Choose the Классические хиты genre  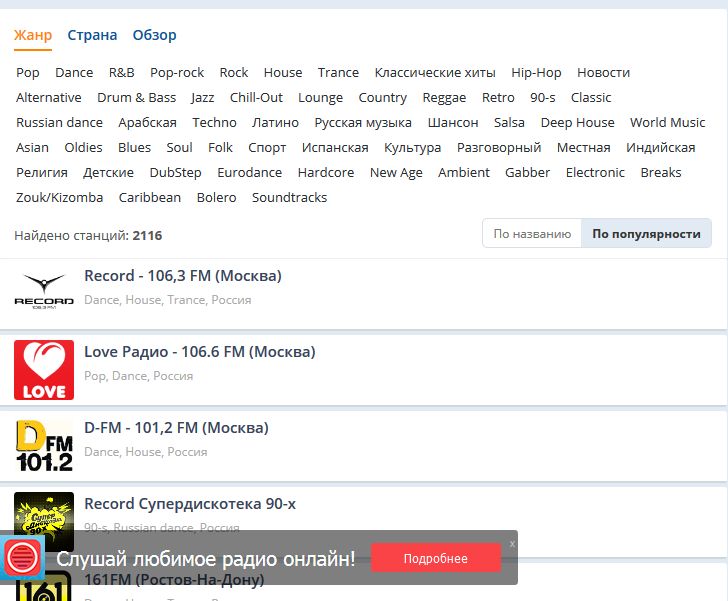tap(434, 72)
